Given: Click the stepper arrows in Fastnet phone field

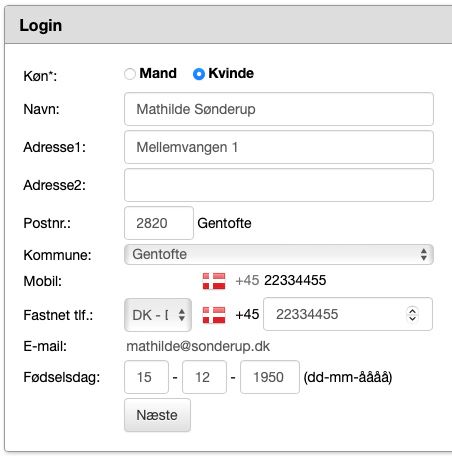Looking at the screenshot, I should pos(412,314).
